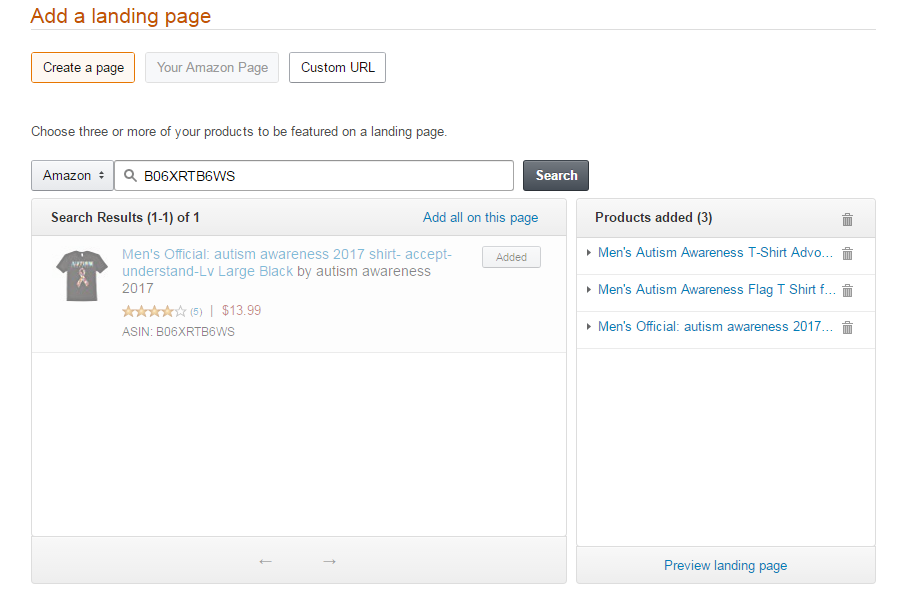Open the Men's Official: autism awareness 2017 shirt result title
This screenshot has height=603, width=898.
click(286, 262)
